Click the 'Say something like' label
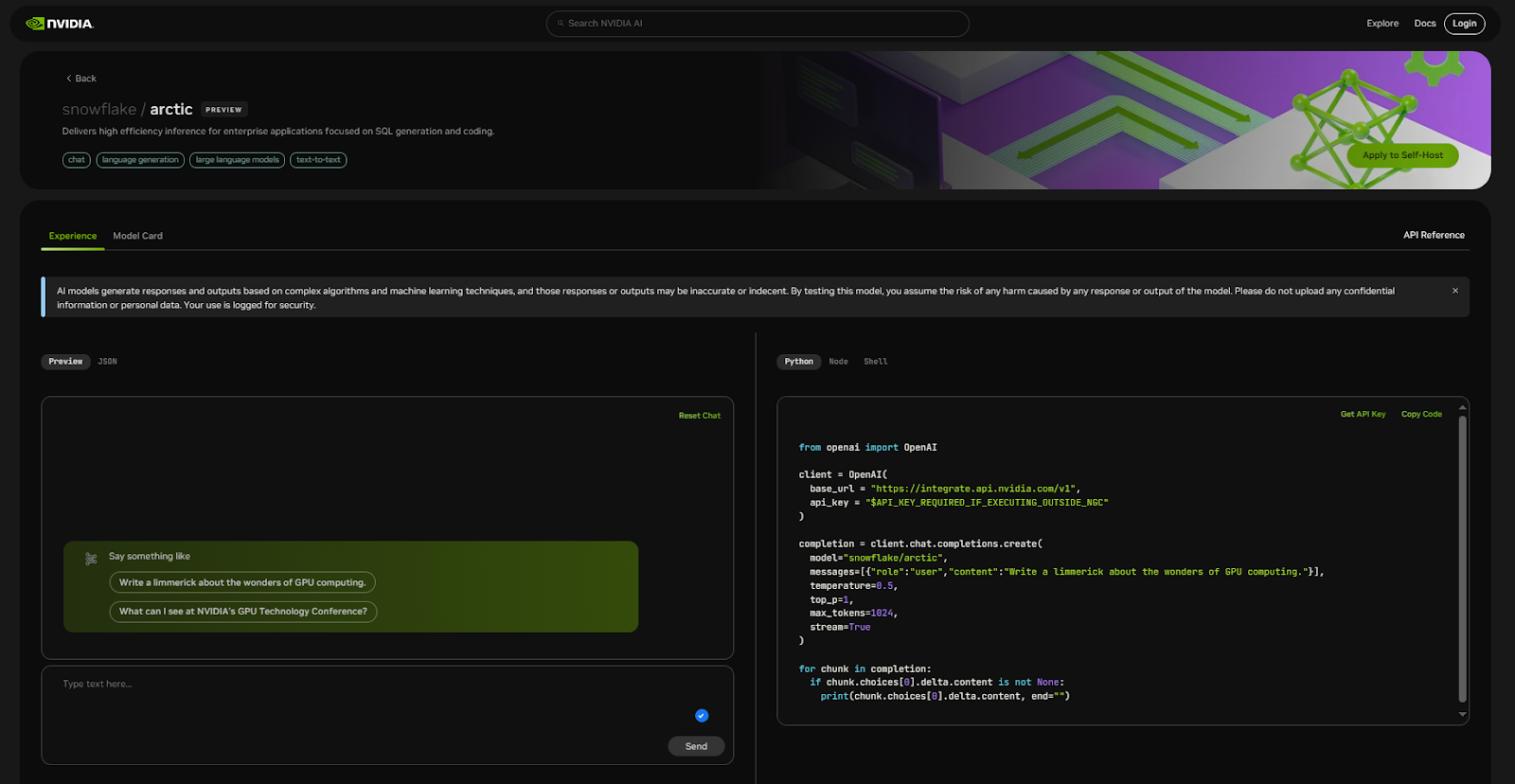The image size is (1515, 784). point(150,556)
